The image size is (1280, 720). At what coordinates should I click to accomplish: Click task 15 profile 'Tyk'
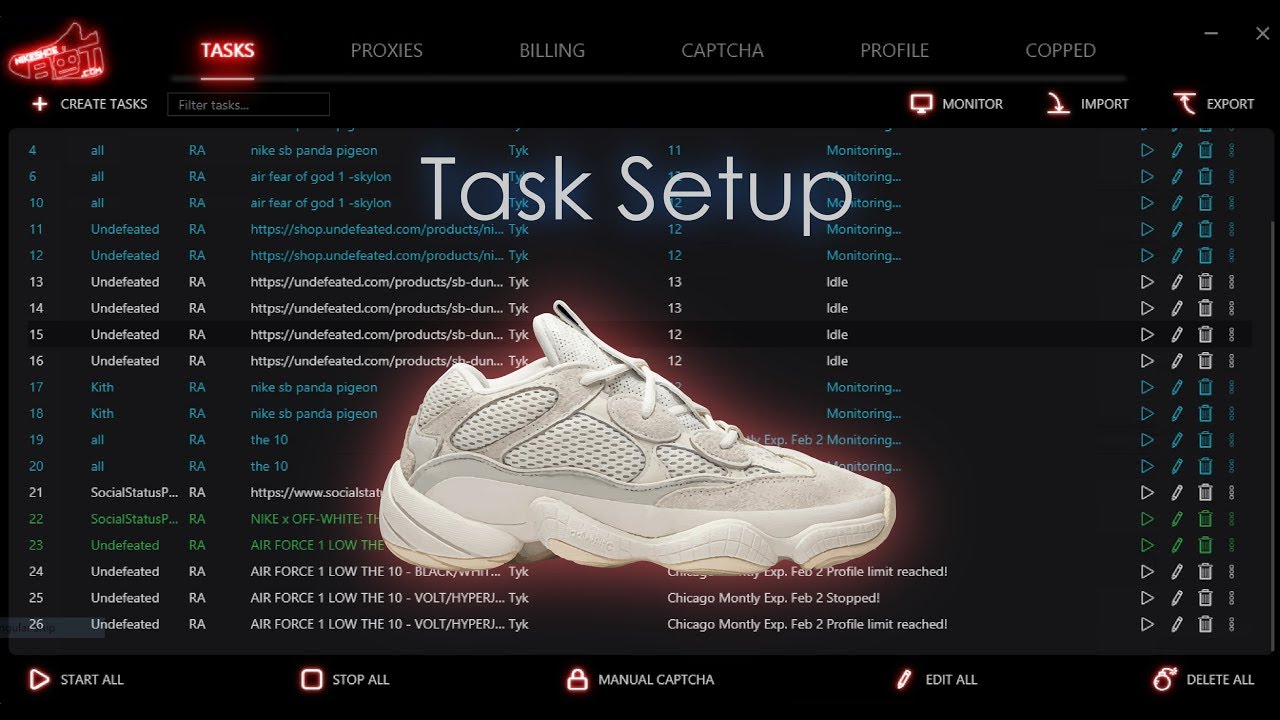[518, 335]
